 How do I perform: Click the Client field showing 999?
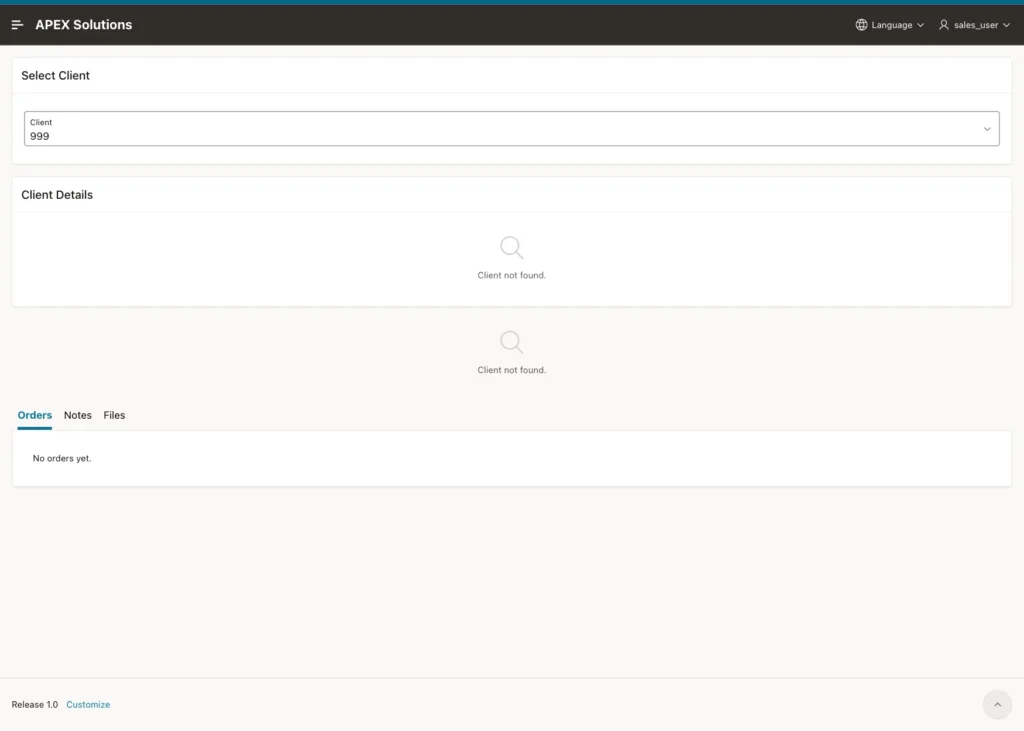coord(511,129)
